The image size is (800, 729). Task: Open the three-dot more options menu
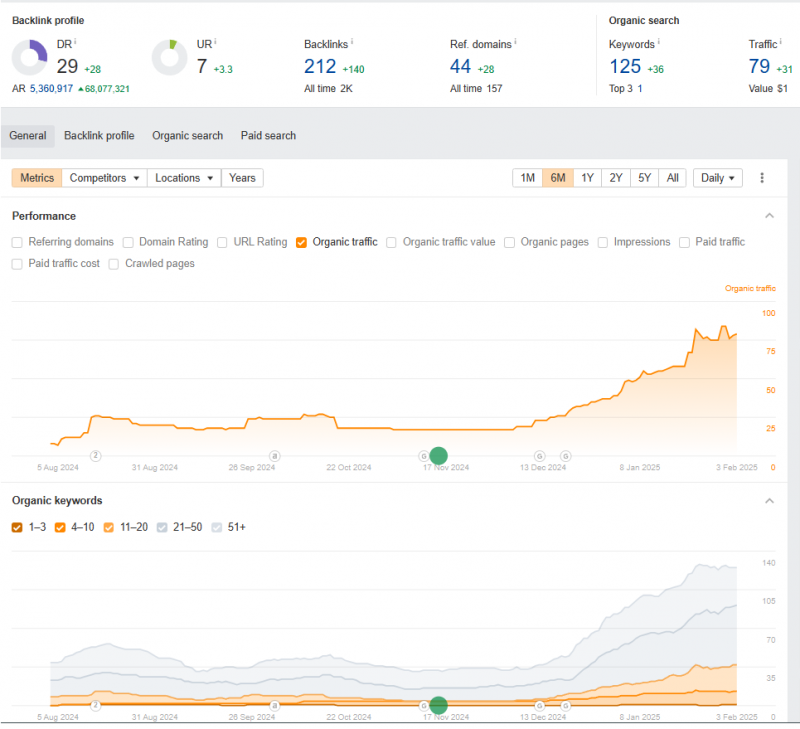[x=762, y=178]
